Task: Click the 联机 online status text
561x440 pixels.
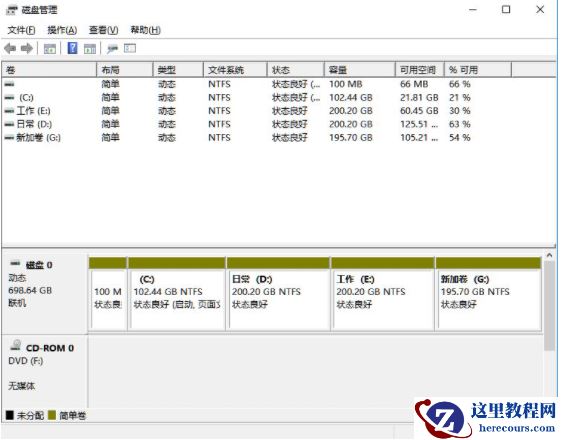Action: pos(17,303)
